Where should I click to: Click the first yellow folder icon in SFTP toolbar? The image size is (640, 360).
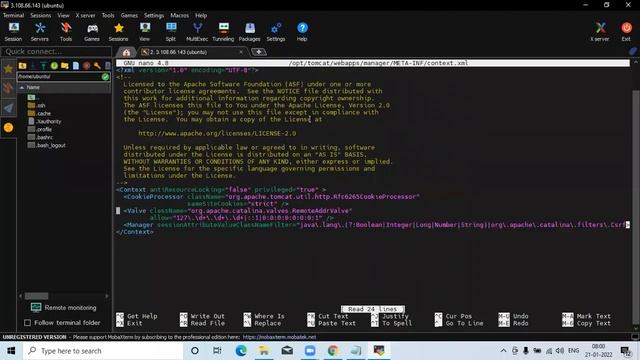coord(22,65)
